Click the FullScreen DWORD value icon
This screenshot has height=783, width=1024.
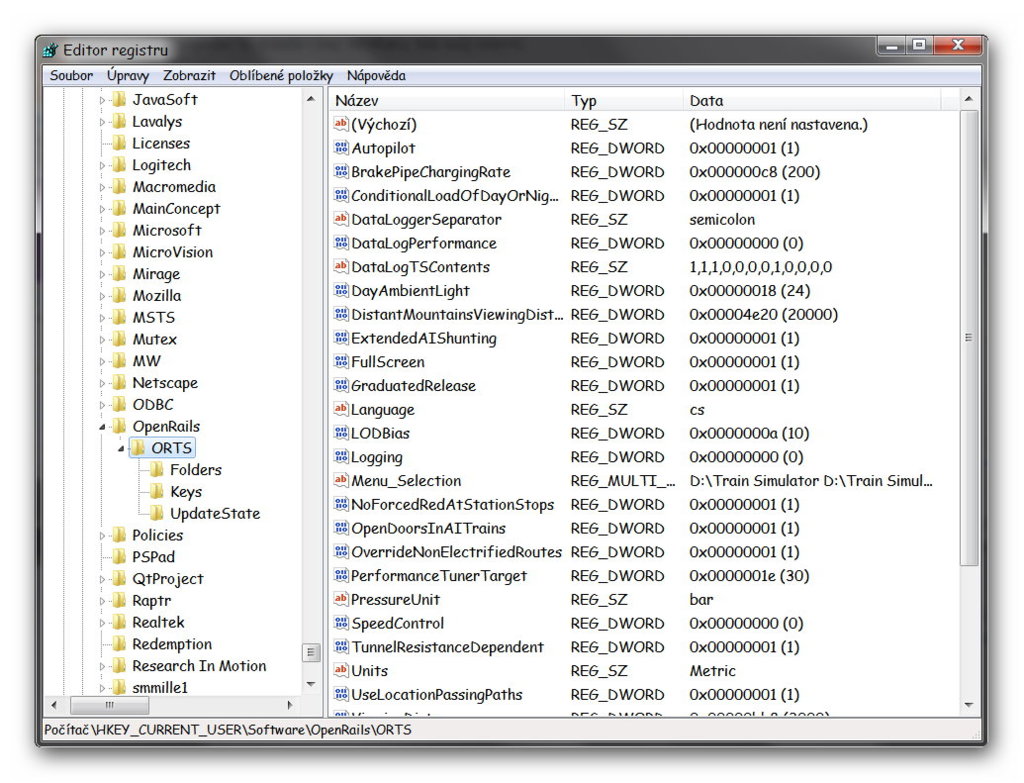point(341,362)
